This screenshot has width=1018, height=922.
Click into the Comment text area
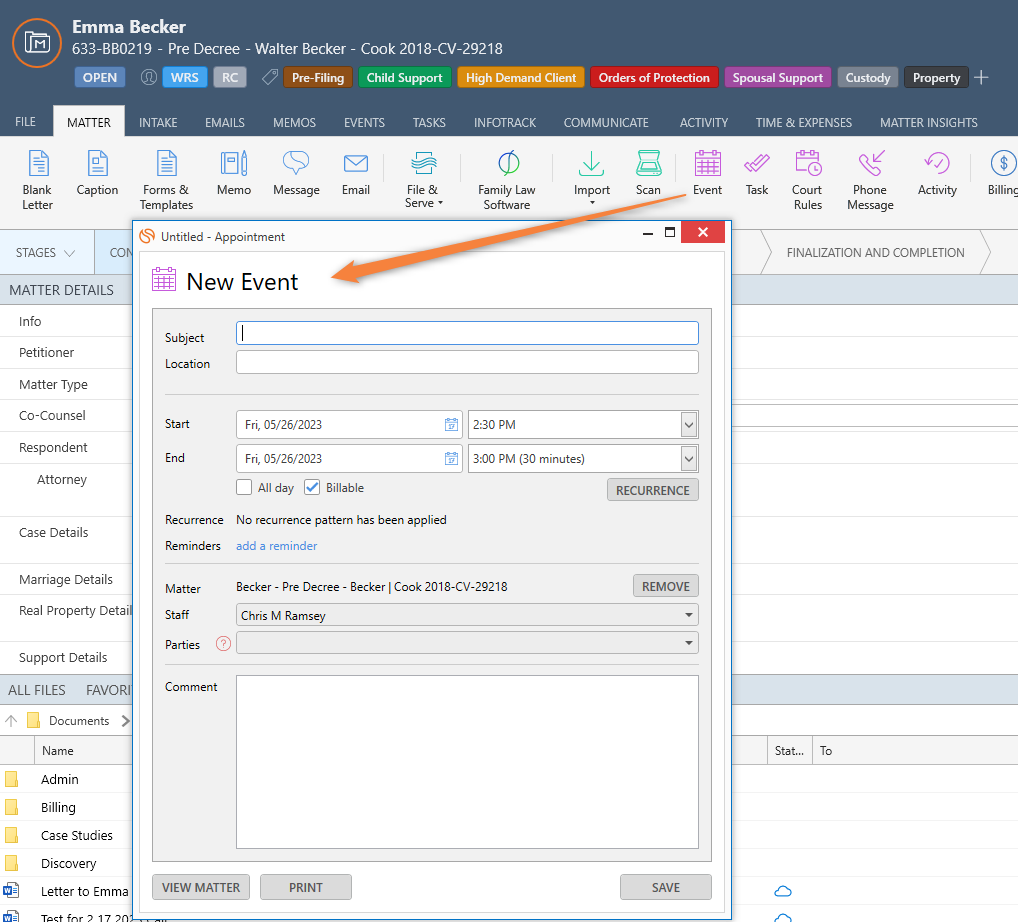[467, 762]
